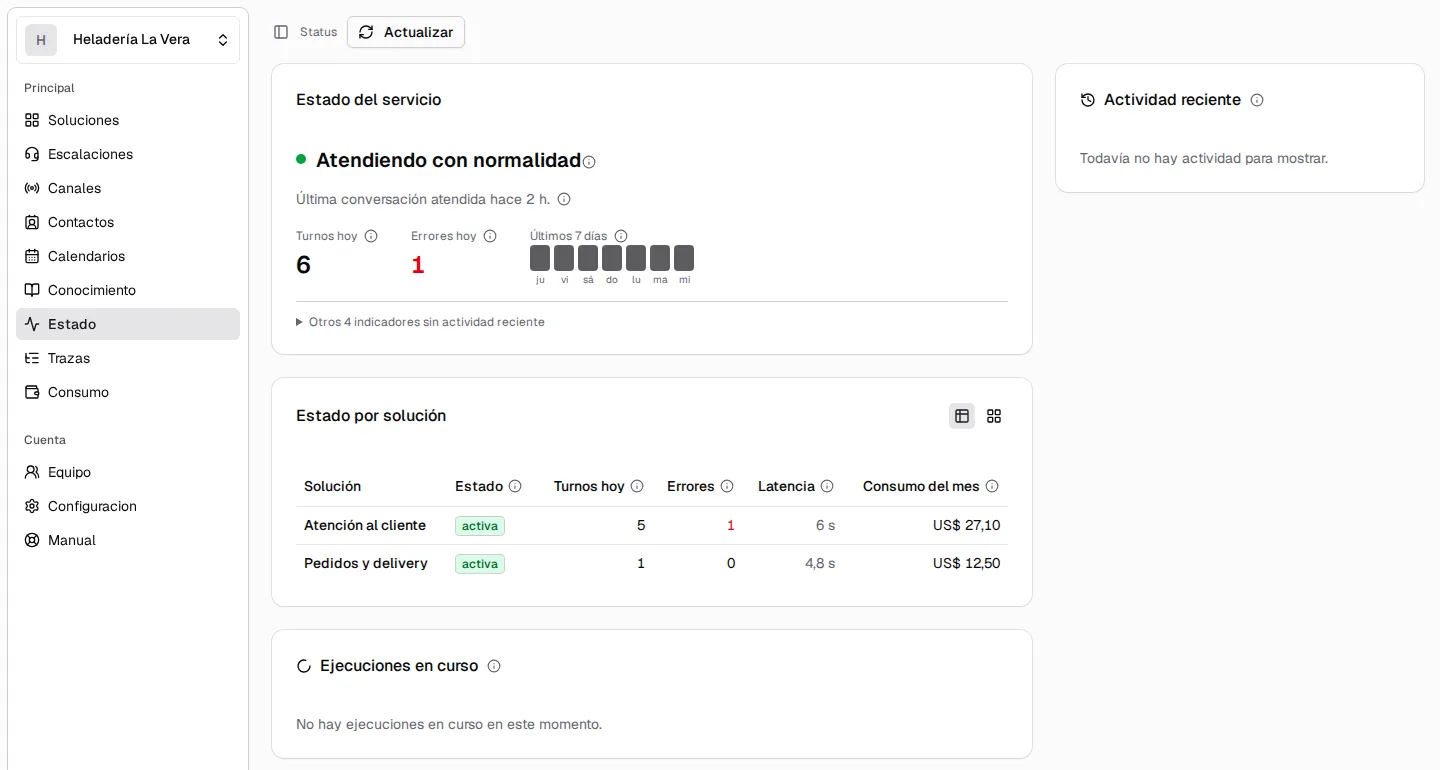
Task: Click the Pedidos y delivery solution row
Action: [652, 564]
